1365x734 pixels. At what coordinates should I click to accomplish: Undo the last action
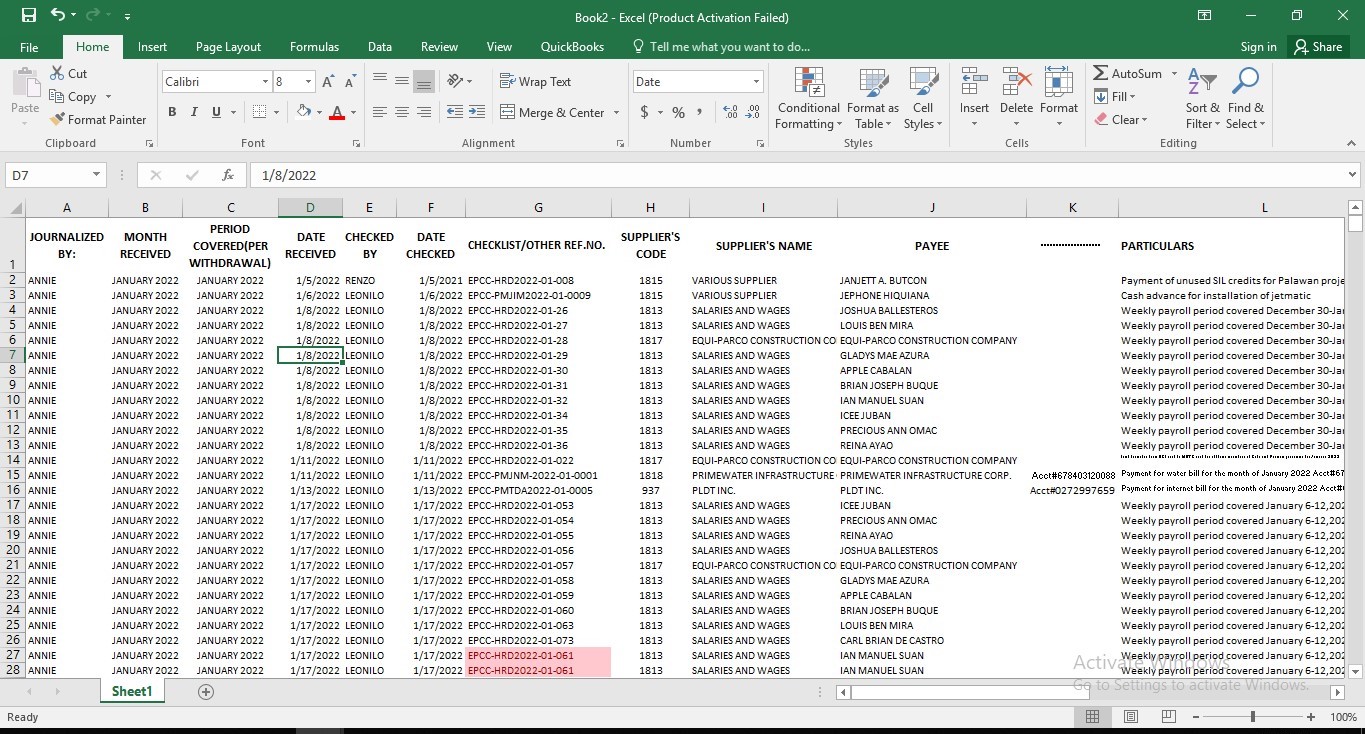(57, 15)
